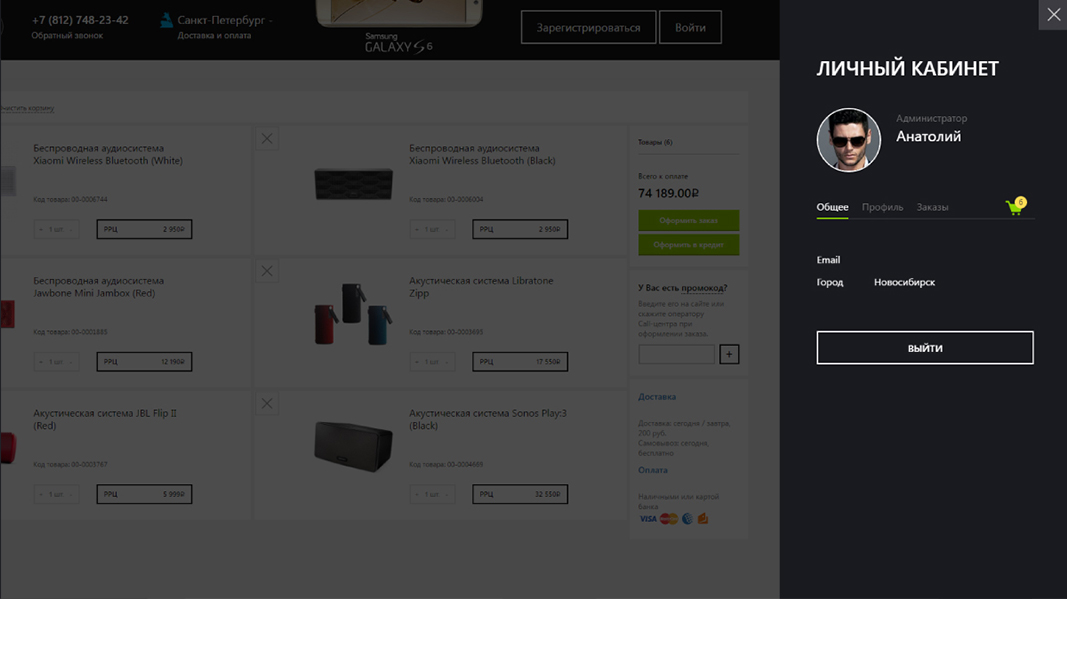
Task: Click Код товара: 00-0006744 text
Action: point(70,199)
